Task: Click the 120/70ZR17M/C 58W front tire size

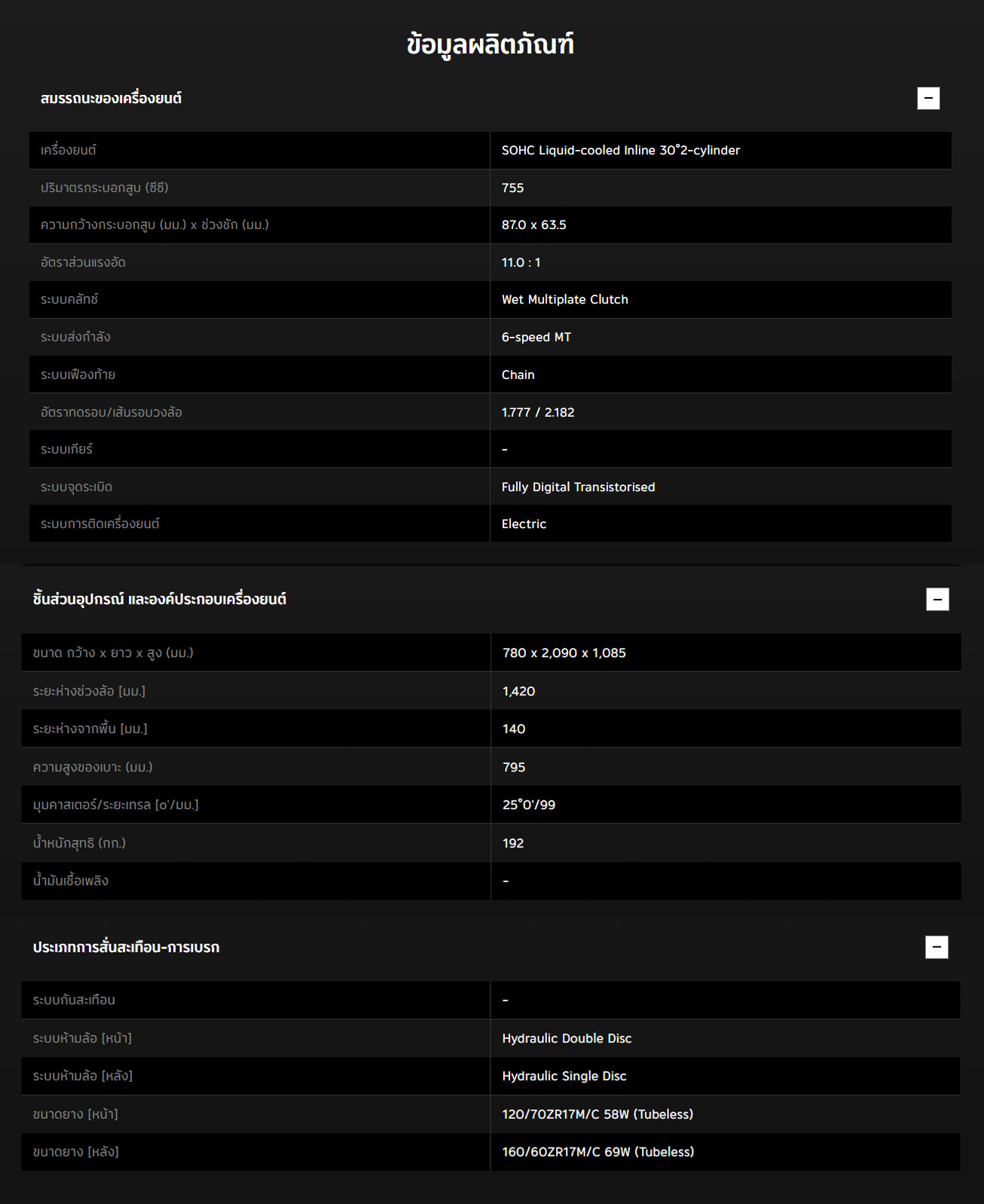Action: pos(597,1114)
